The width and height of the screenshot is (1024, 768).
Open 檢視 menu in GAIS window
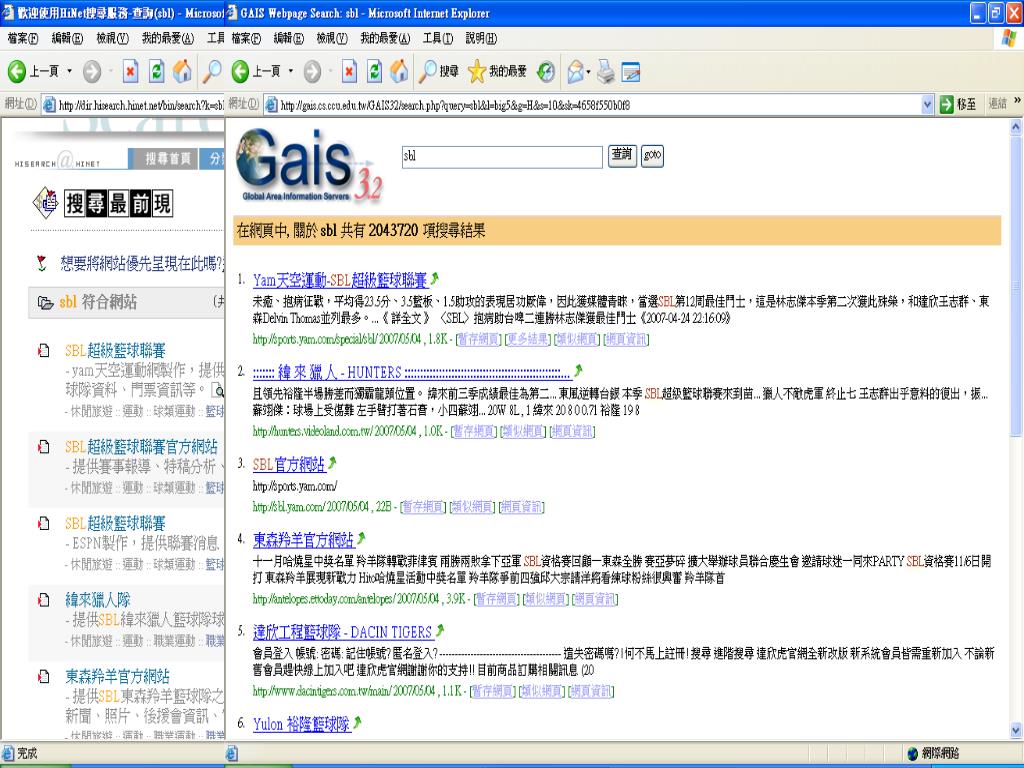[332, 39]
